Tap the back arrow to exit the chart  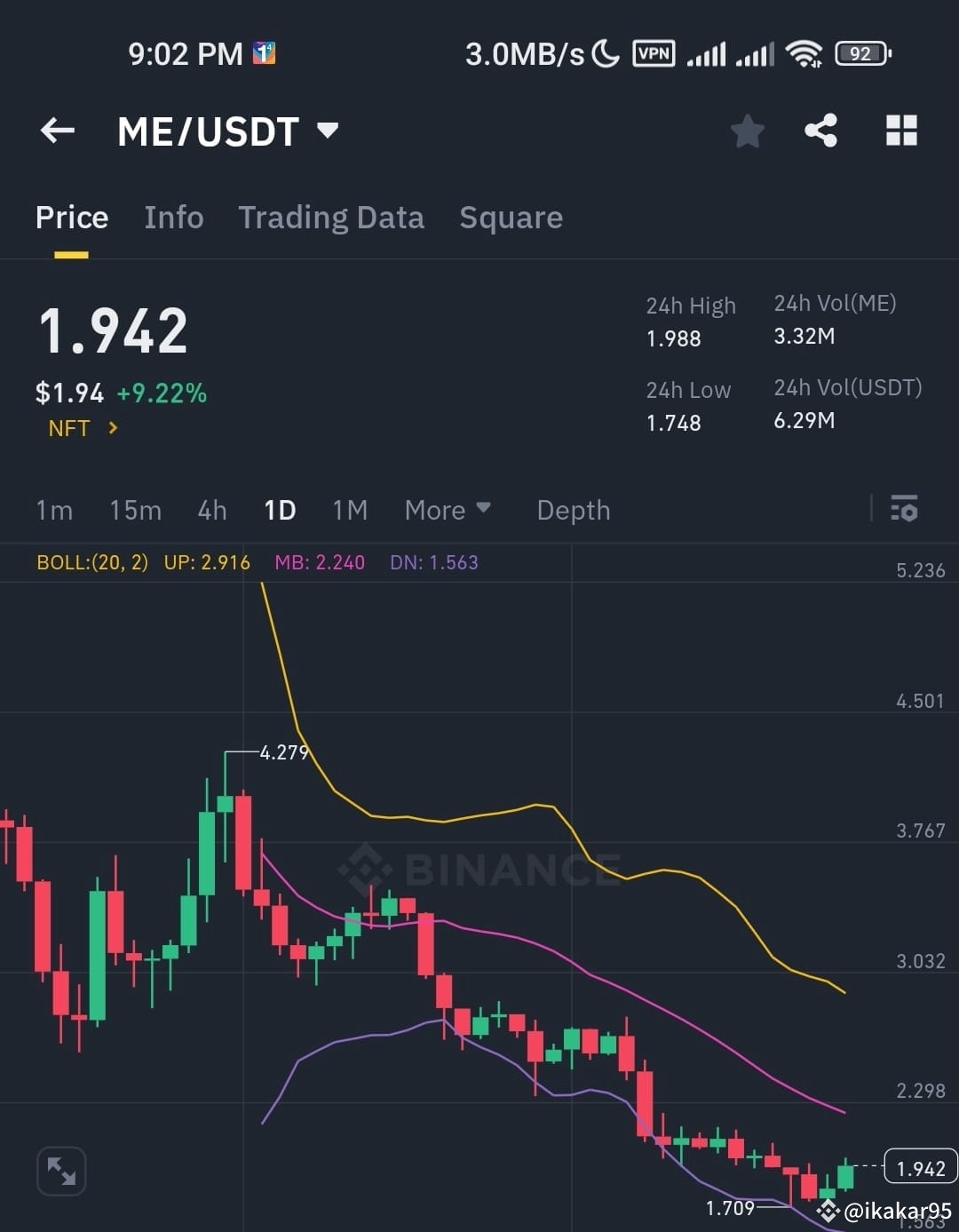(57, 131)
